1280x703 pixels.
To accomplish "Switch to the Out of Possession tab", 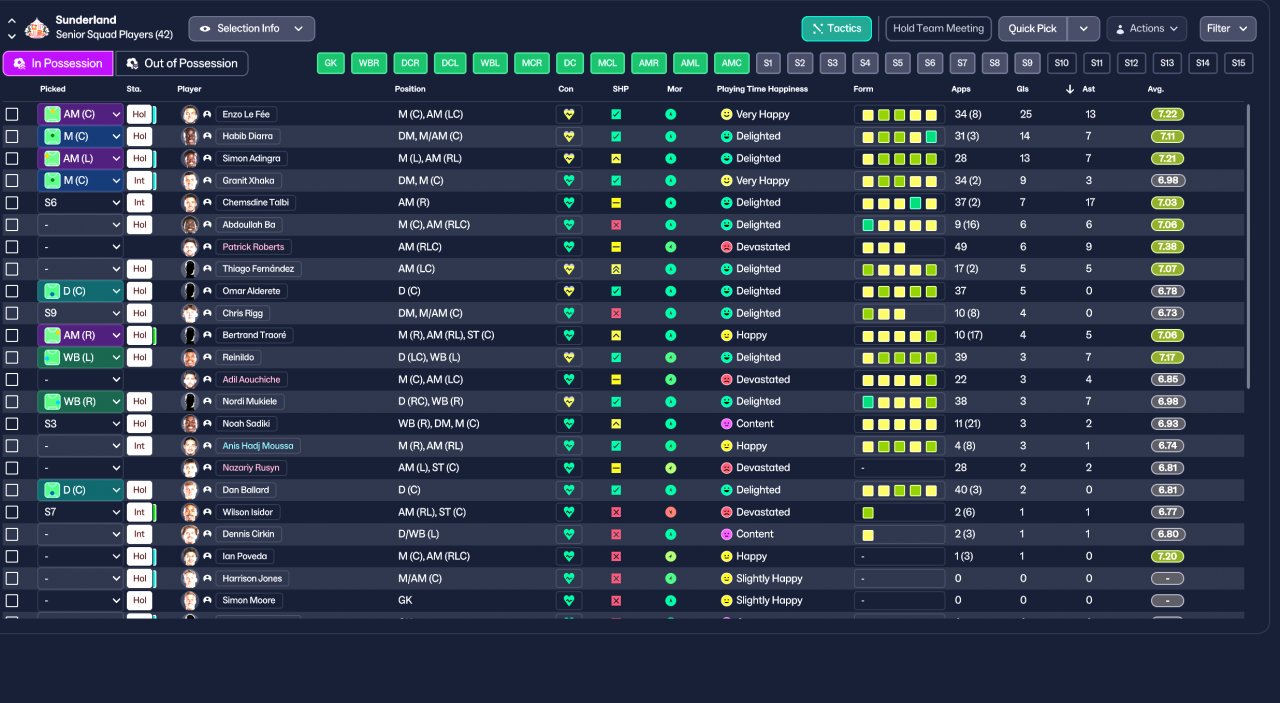I will 182,63.
